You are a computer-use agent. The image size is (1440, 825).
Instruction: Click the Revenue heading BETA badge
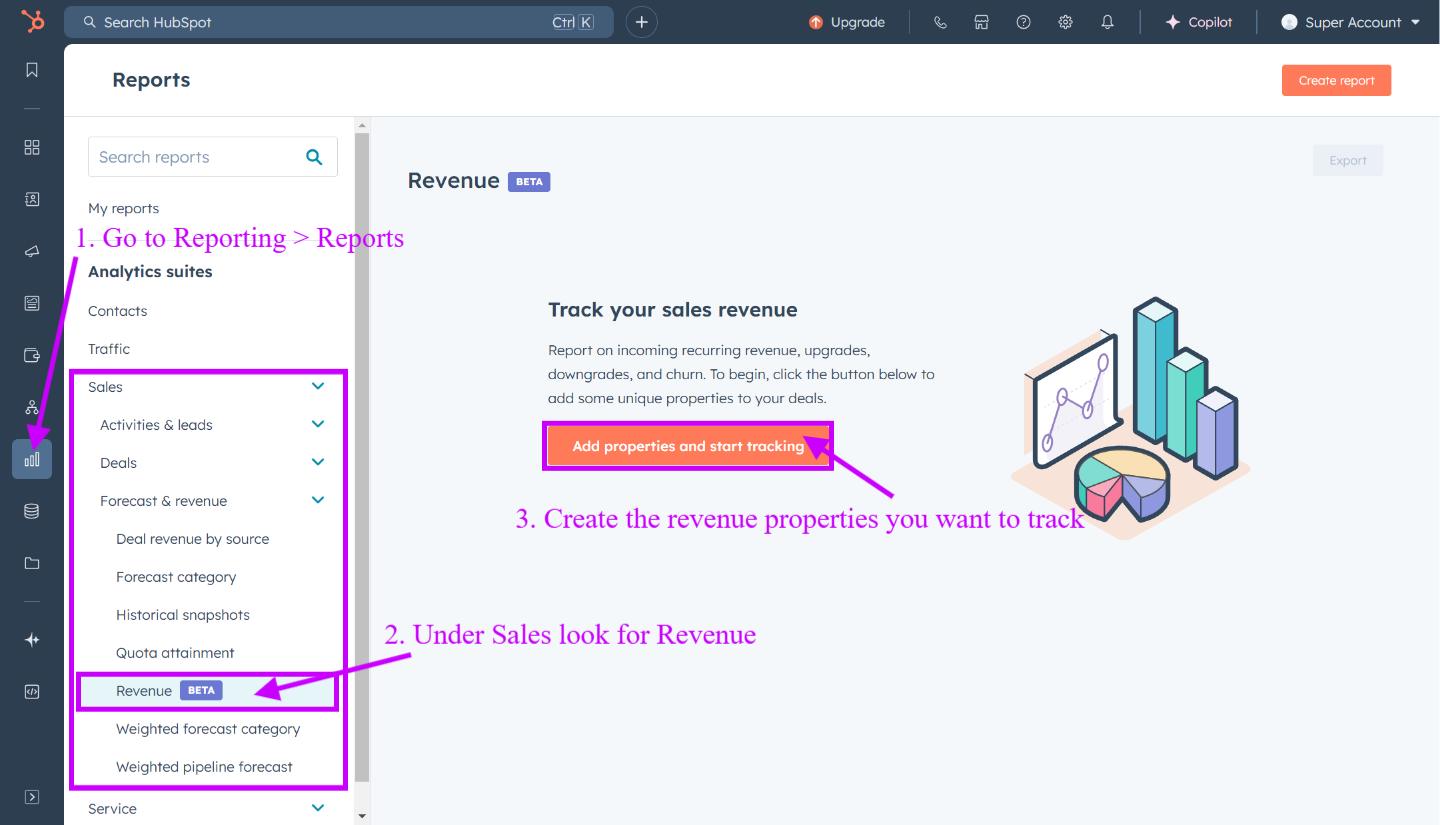529,182
